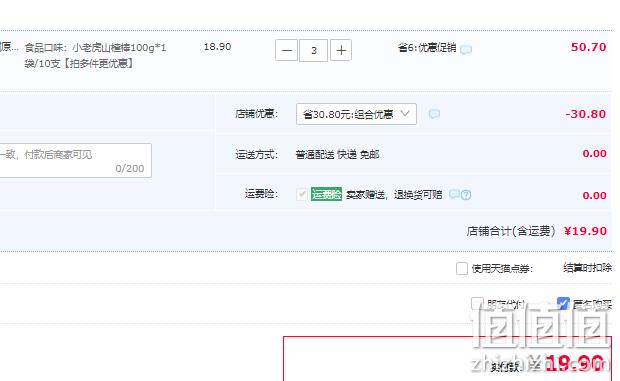
Task: Enable the 使用天猫点券 checkbox
Action: tap(462, 268)
